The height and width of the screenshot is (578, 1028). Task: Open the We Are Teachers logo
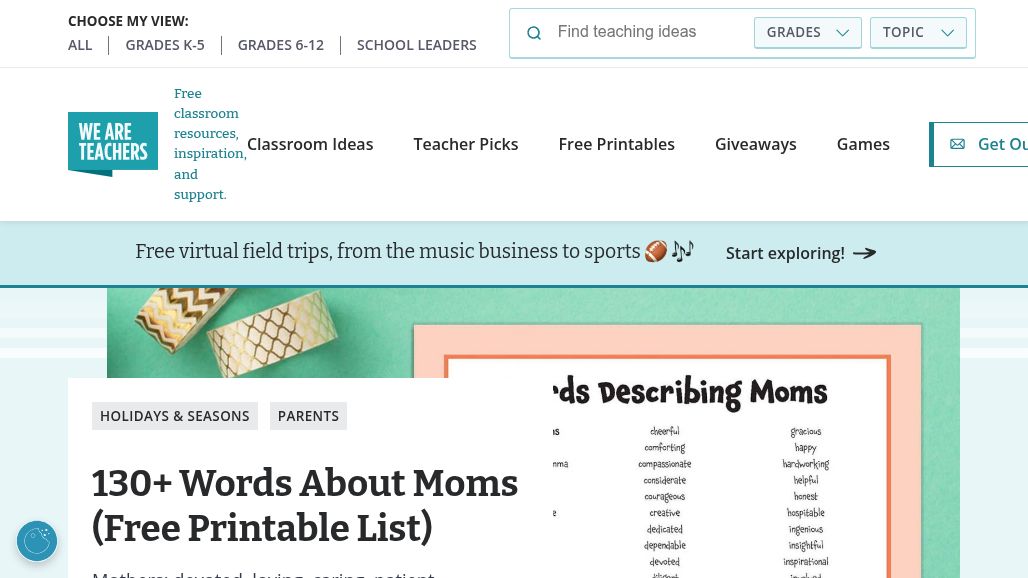coord(113,144)
